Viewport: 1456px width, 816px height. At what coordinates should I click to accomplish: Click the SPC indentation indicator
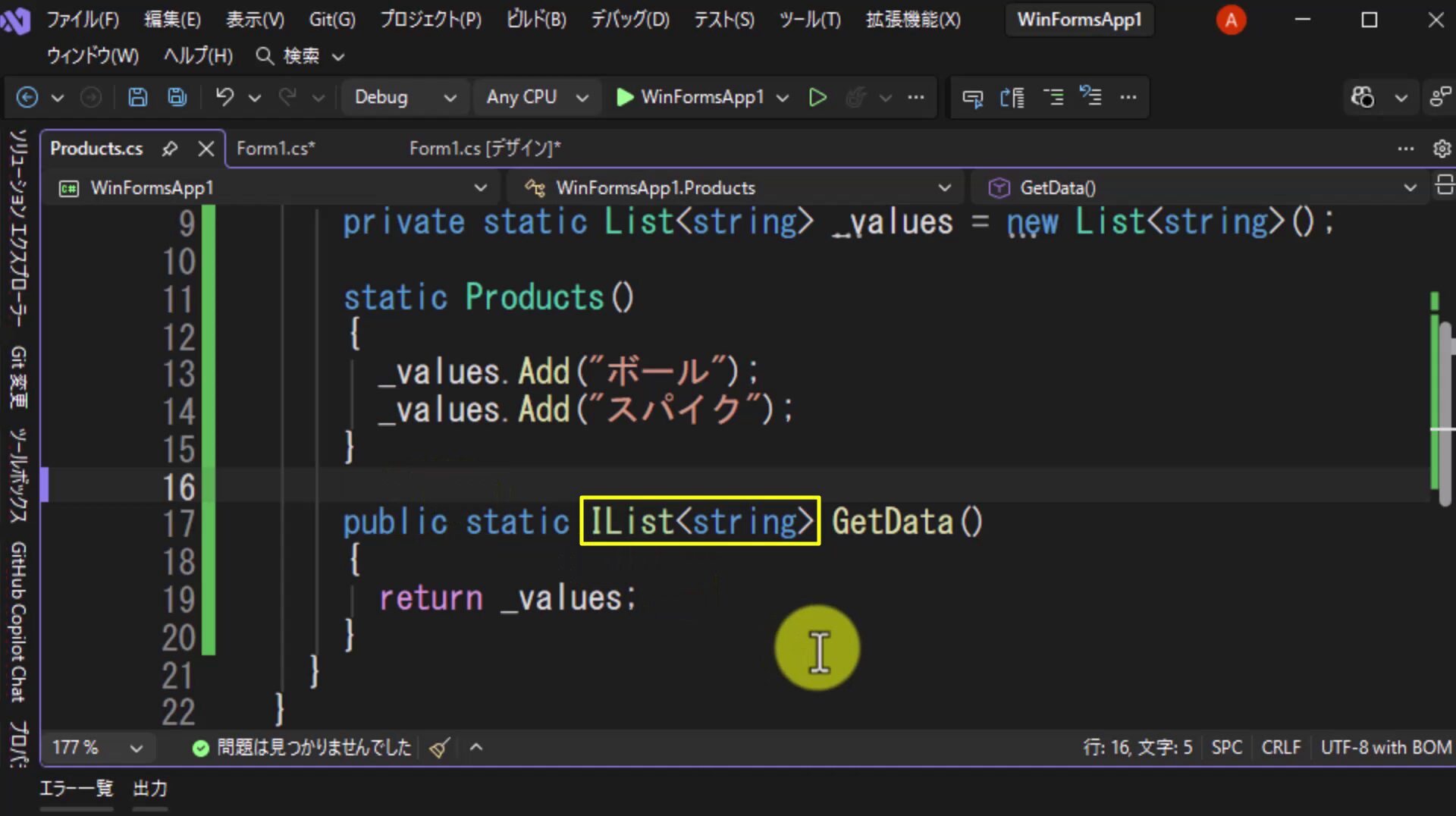[1226, 748]
